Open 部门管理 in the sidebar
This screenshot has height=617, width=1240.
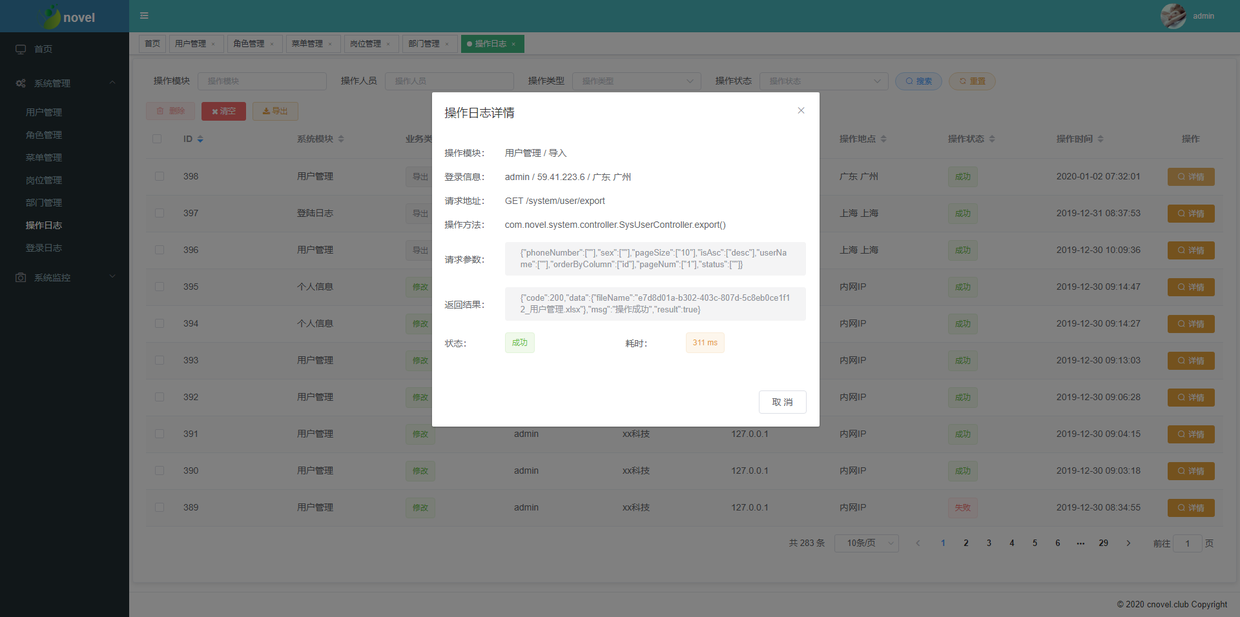(x=44, y=203)
